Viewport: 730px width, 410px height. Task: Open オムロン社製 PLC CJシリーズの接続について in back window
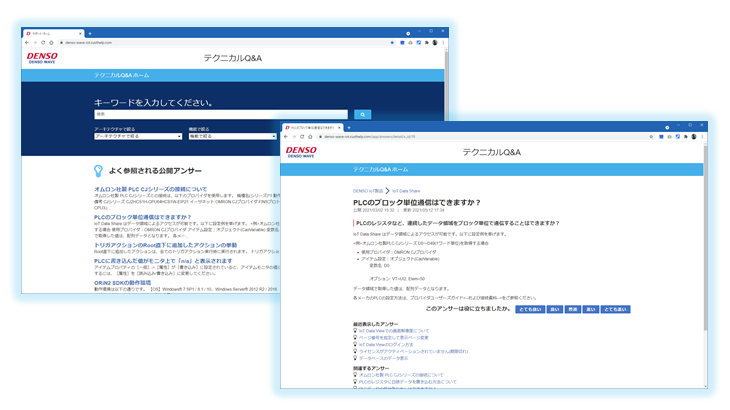click(x=150, y=189)
